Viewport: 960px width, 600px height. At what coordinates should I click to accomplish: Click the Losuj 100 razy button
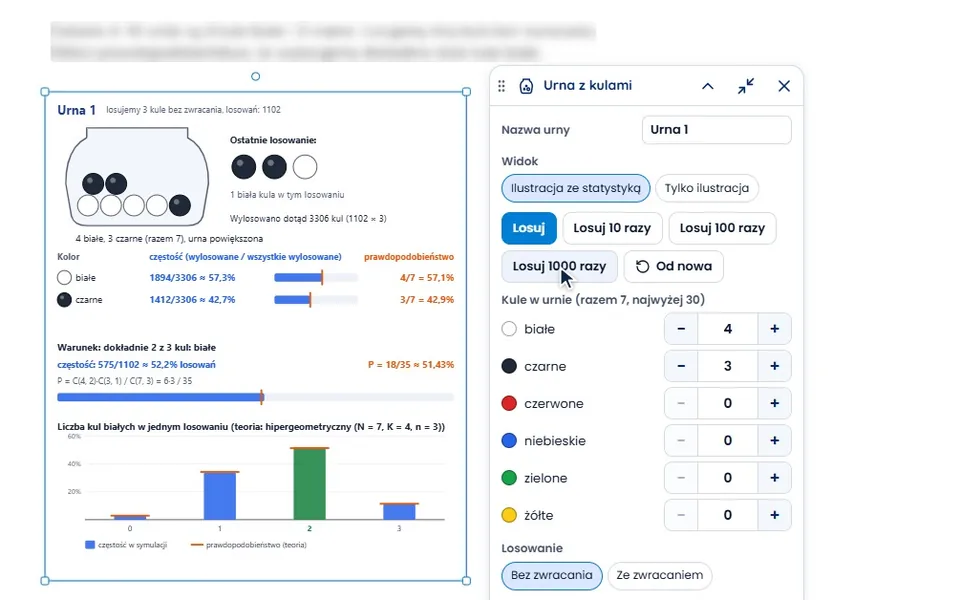tap(722, 228)
